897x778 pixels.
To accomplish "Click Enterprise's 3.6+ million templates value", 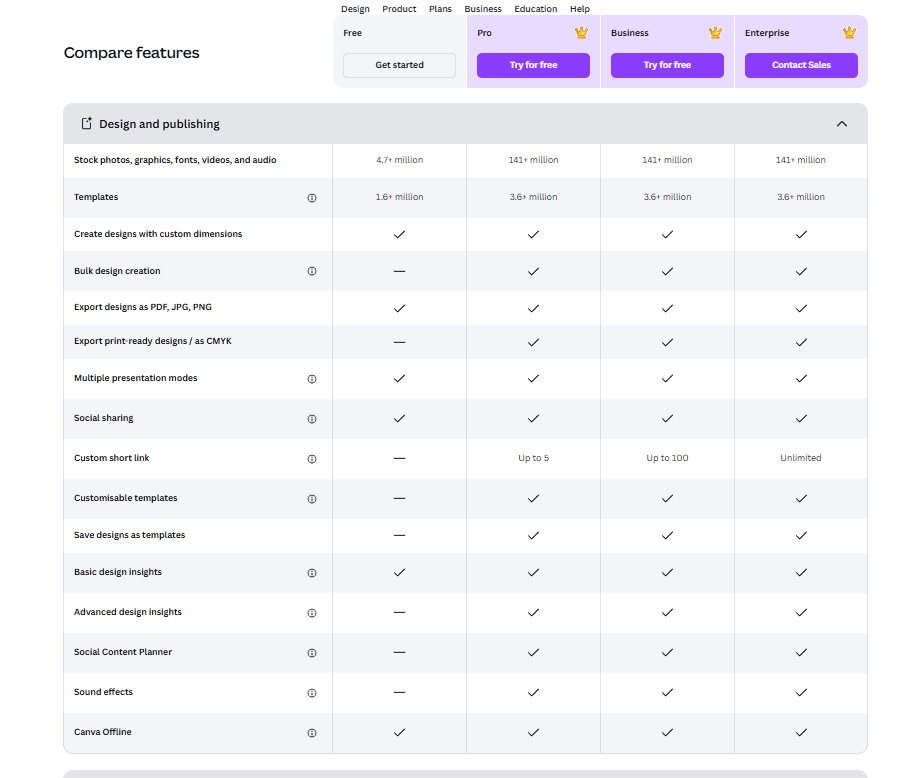I will tap(801, 197).
